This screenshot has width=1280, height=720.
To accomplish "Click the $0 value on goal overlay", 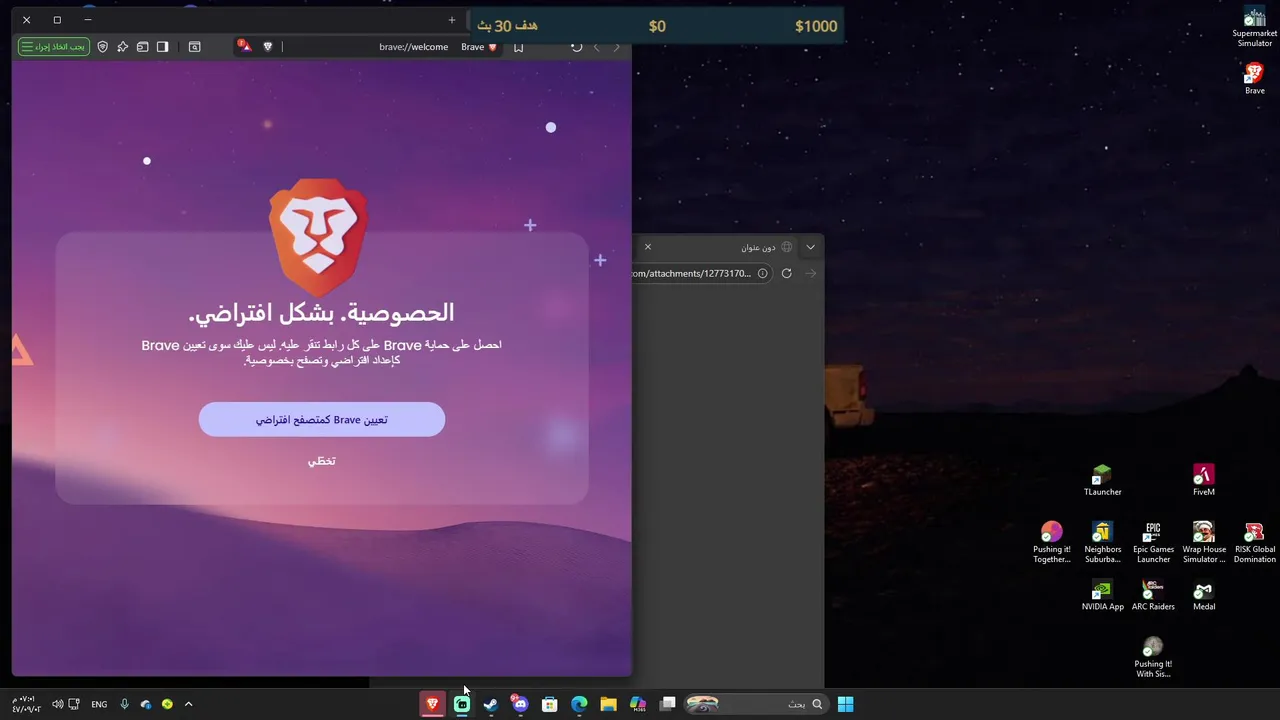I will tap(657, 26).
